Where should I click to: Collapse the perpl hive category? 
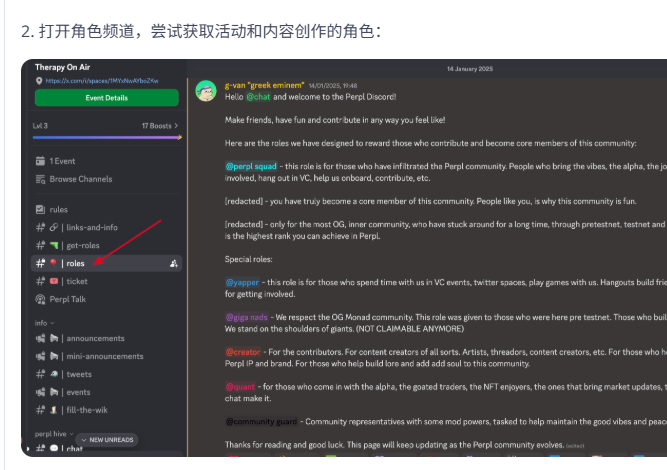point(54,434)
